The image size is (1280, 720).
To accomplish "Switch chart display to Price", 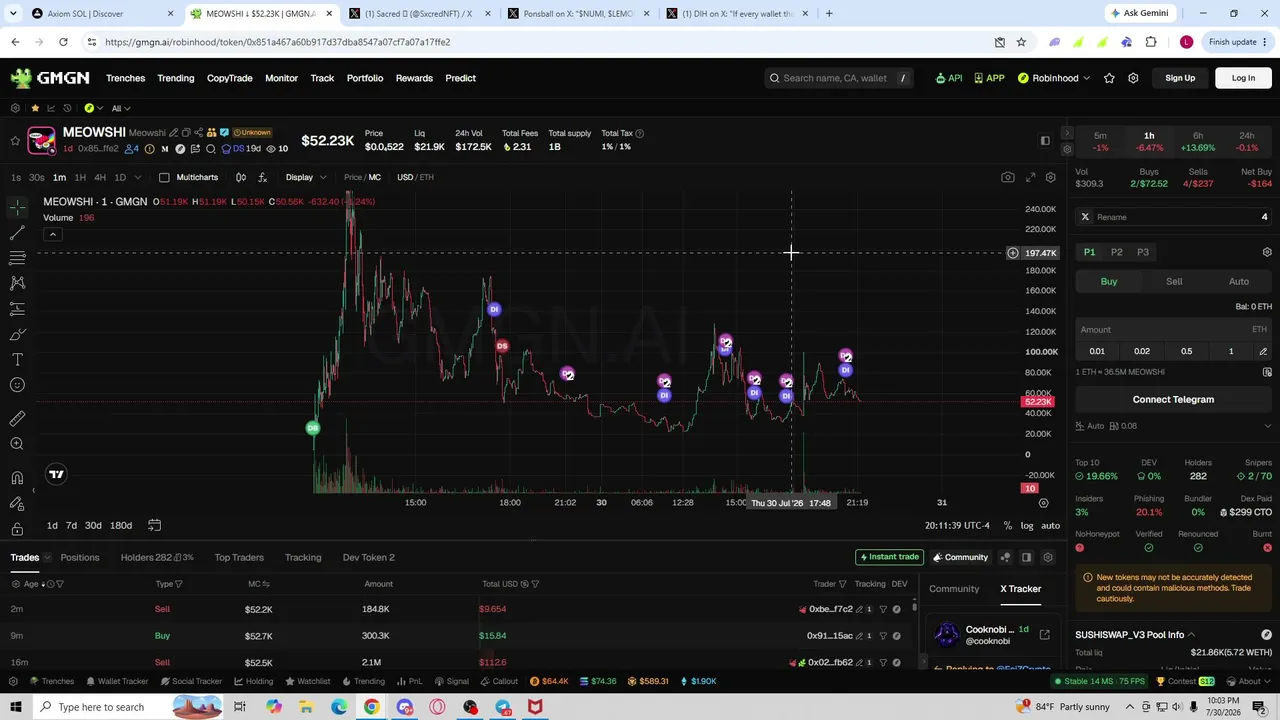I will click(x=353, y=177).
